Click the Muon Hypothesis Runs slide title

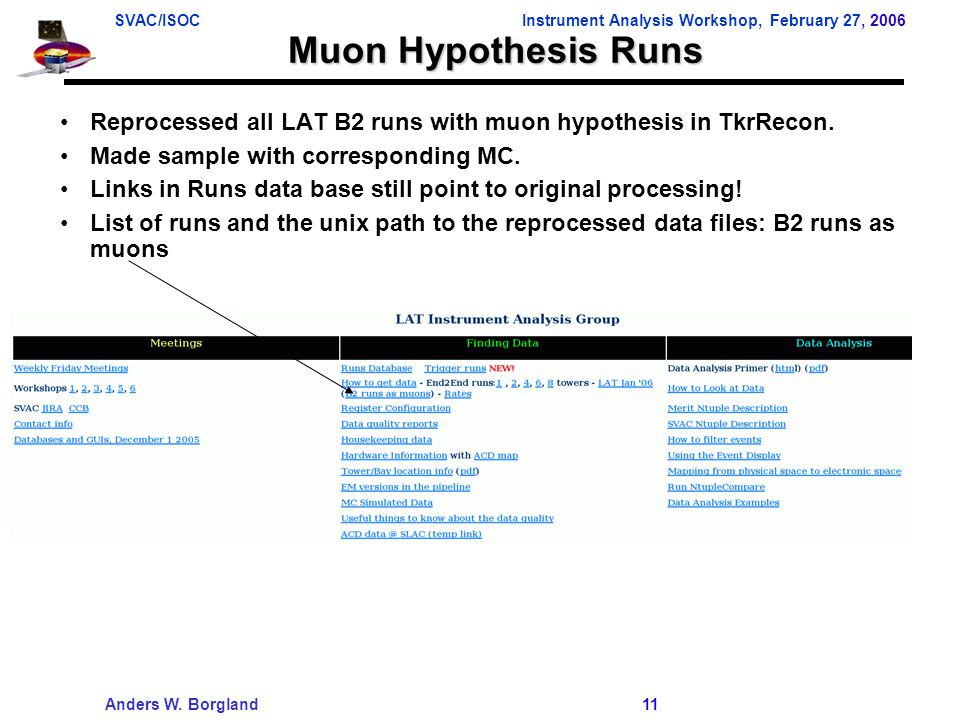click(495, 51)
